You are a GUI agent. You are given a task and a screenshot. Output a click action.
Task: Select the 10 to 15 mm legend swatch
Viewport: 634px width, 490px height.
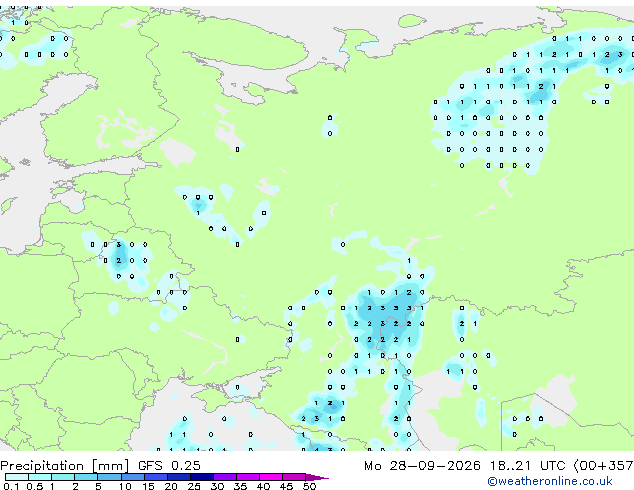132,477
